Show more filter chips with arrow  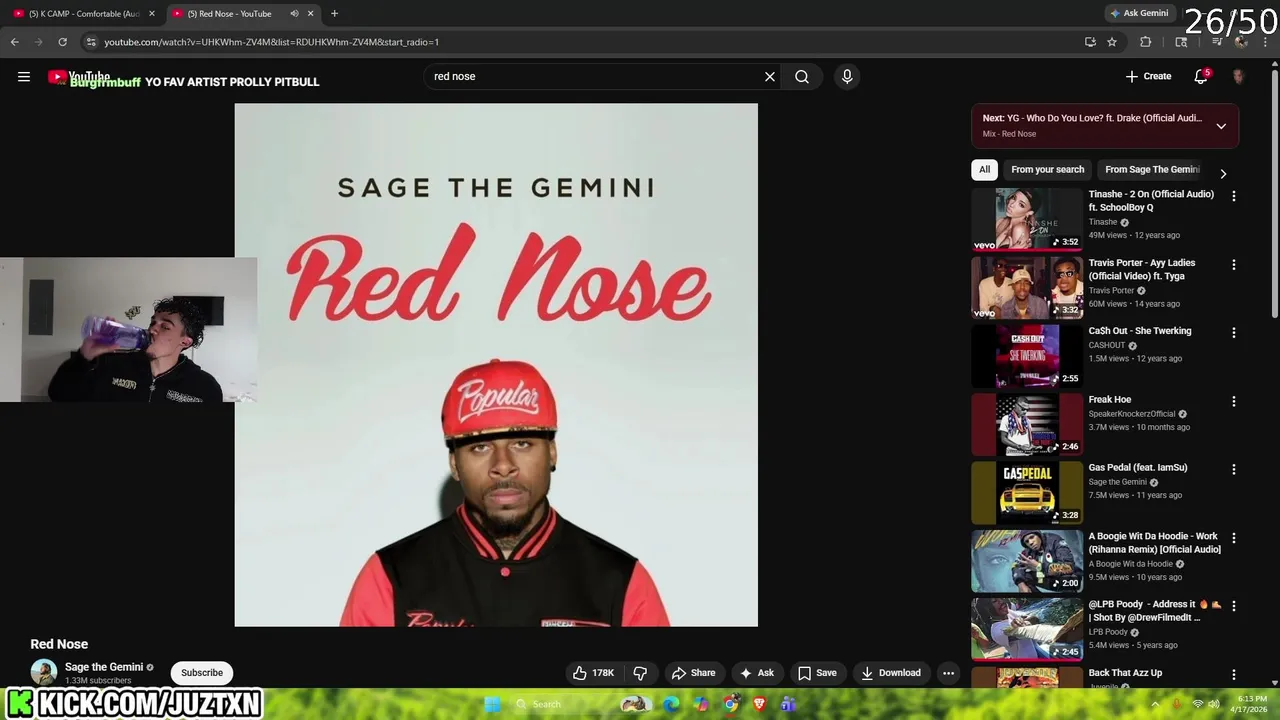point(1223,174)
